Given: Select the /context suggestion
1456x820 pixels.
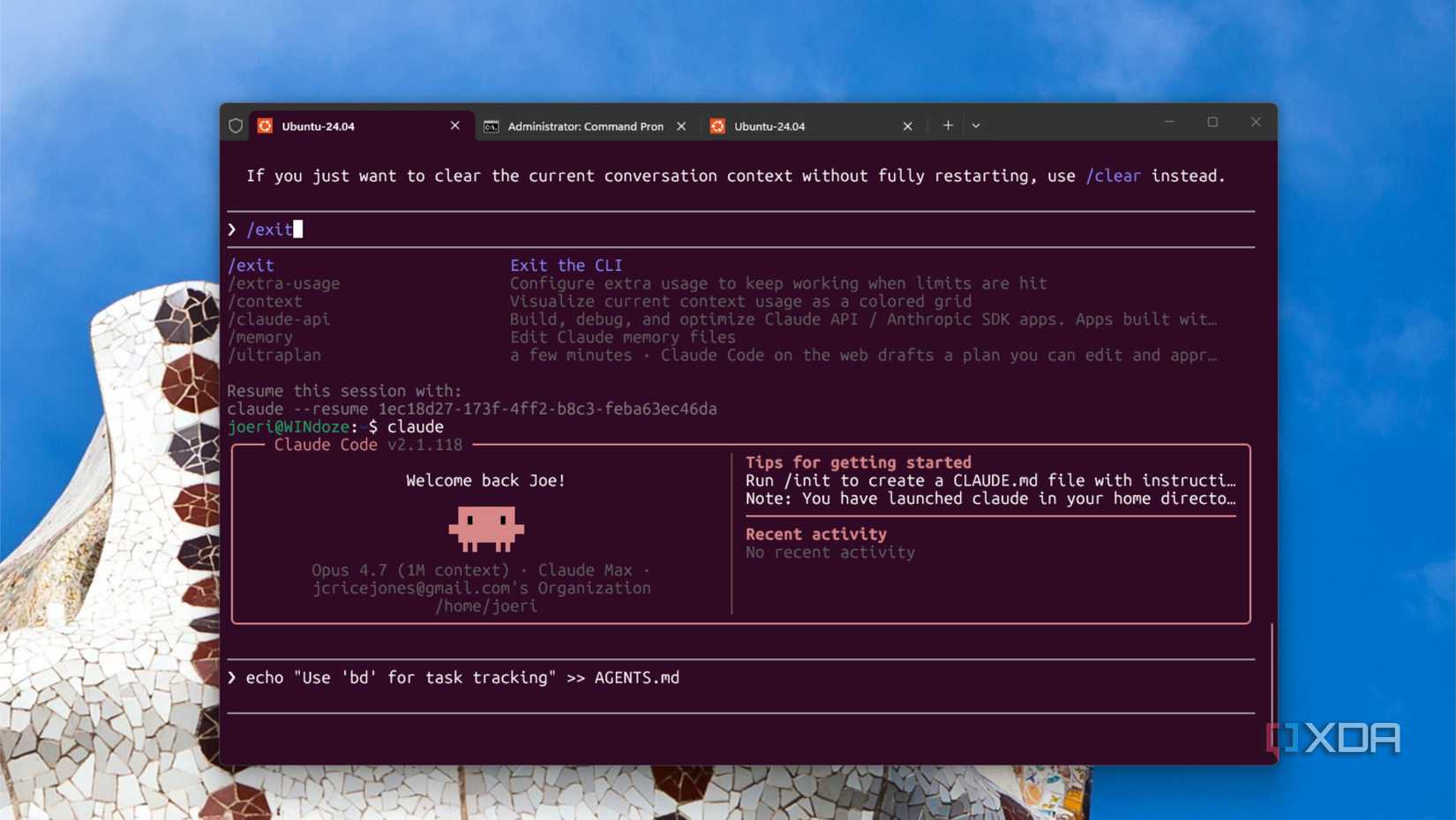Looking at the screenshot, I should (x=265, y=301).
